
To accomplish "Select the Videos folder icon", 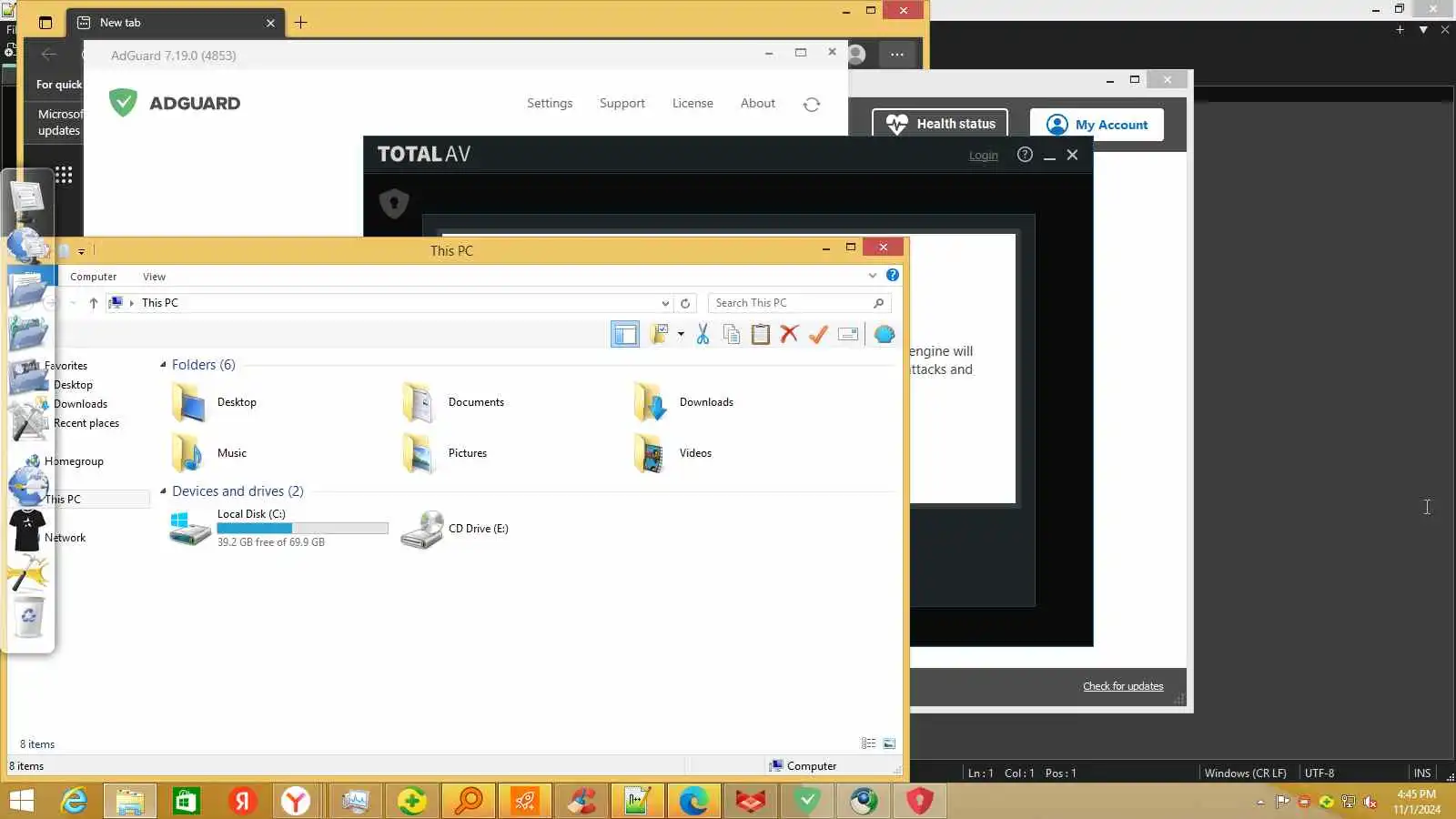I will click(651, 453).
